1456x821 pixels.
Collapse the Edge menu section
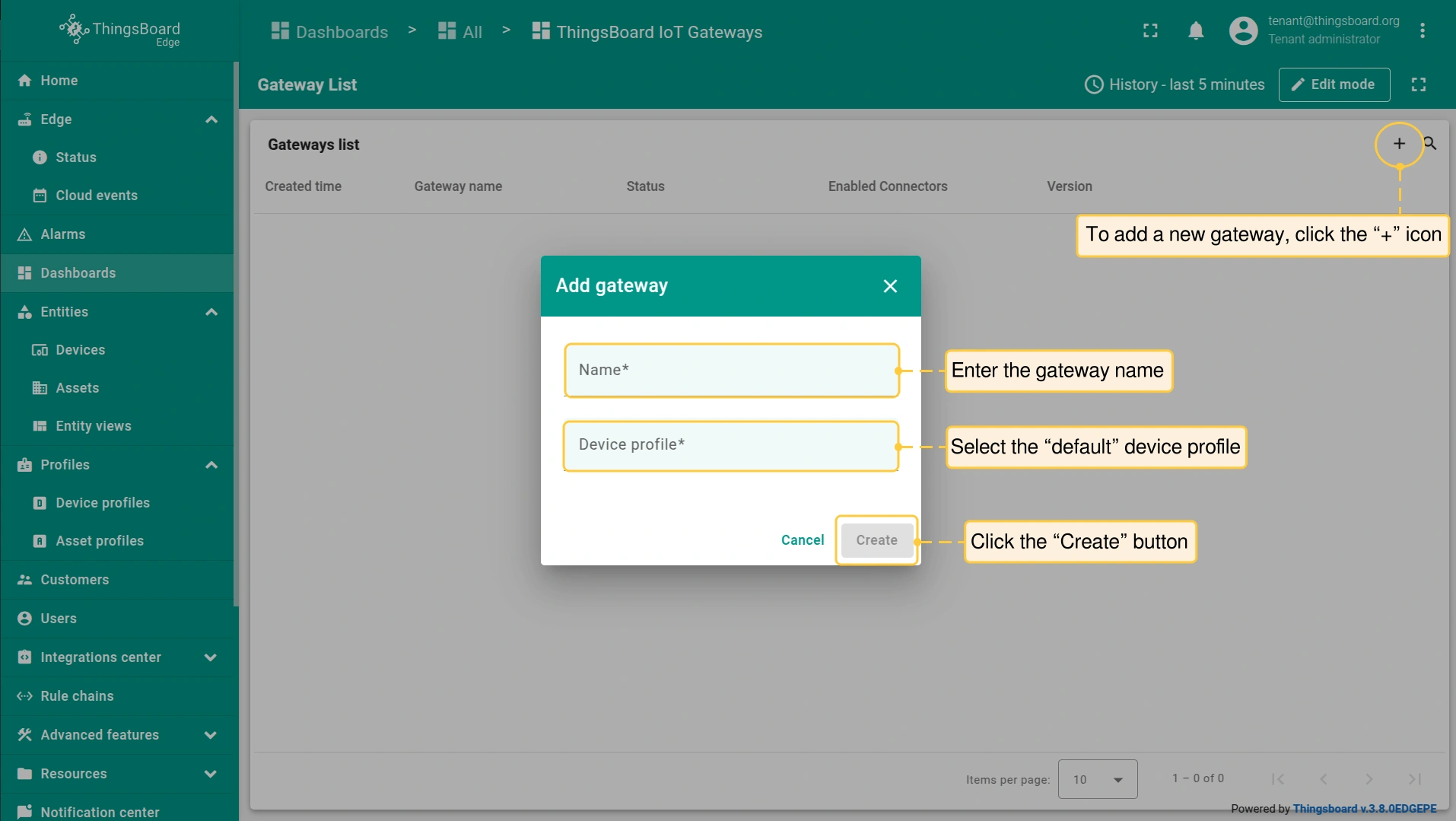pyautogui.click(x=211, y=119)
